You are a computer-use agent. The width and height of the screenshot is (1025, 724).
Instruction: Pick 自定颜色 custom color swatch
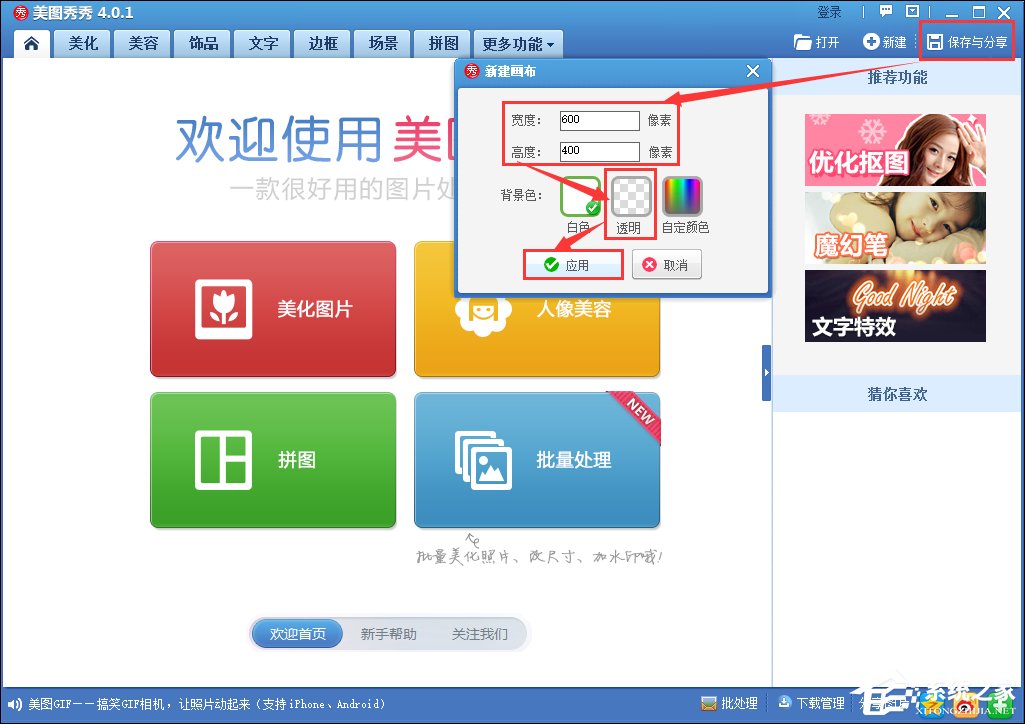[x=684, y=196]
